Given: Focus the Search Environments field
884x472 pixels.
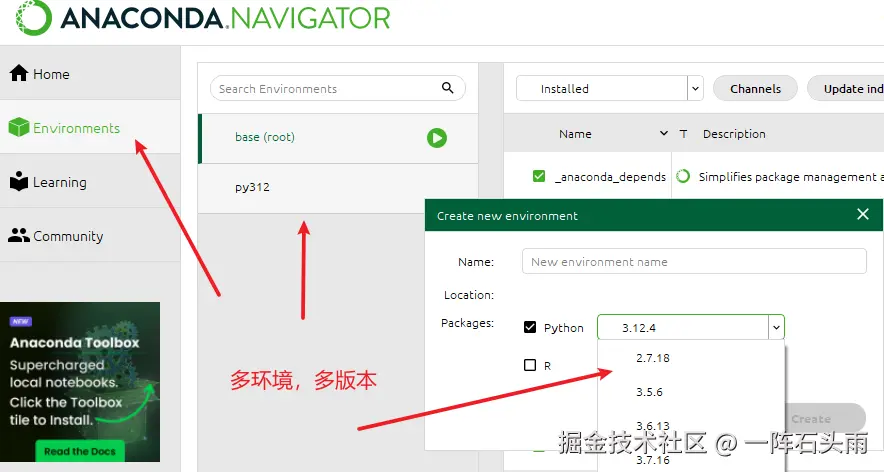Looking at the screenshot, I should [x=338, y=89].
